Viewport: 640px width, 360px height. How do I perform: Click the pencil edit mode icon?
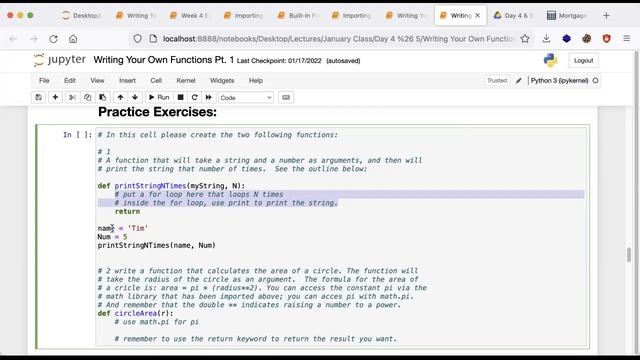(x=519, y=81)
